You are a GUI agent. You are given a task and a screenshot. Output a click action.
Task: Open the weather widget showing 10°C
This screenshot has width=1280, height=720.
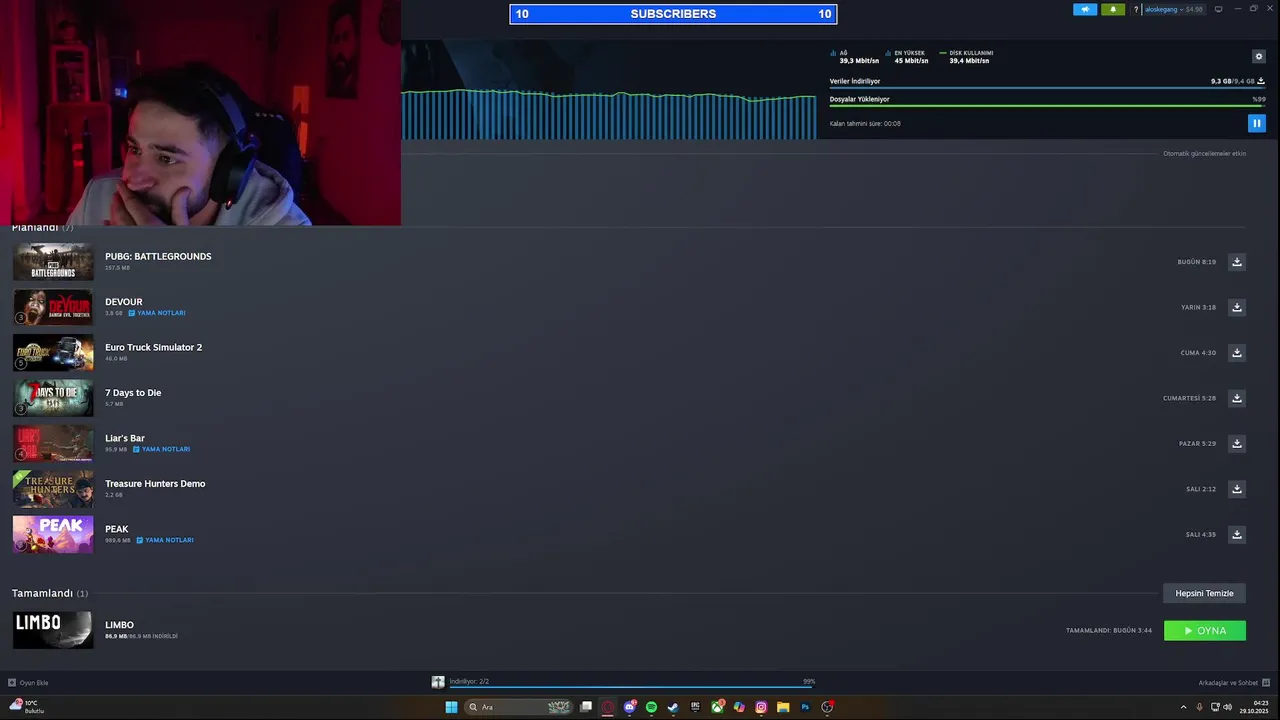click(x=26, y=707)
